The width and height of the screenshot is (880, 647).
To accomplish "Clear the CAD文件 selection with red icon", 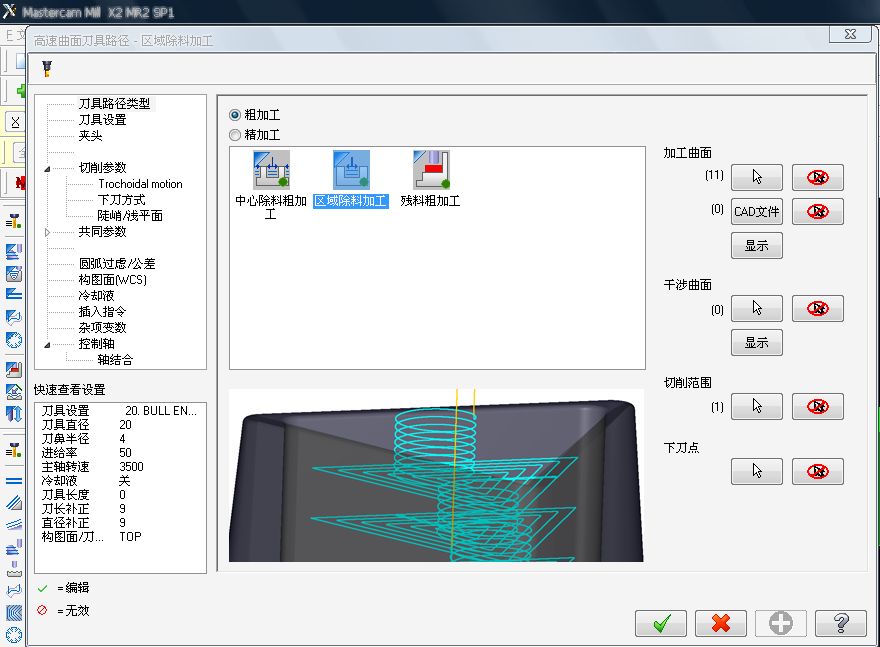I will 818,212.
